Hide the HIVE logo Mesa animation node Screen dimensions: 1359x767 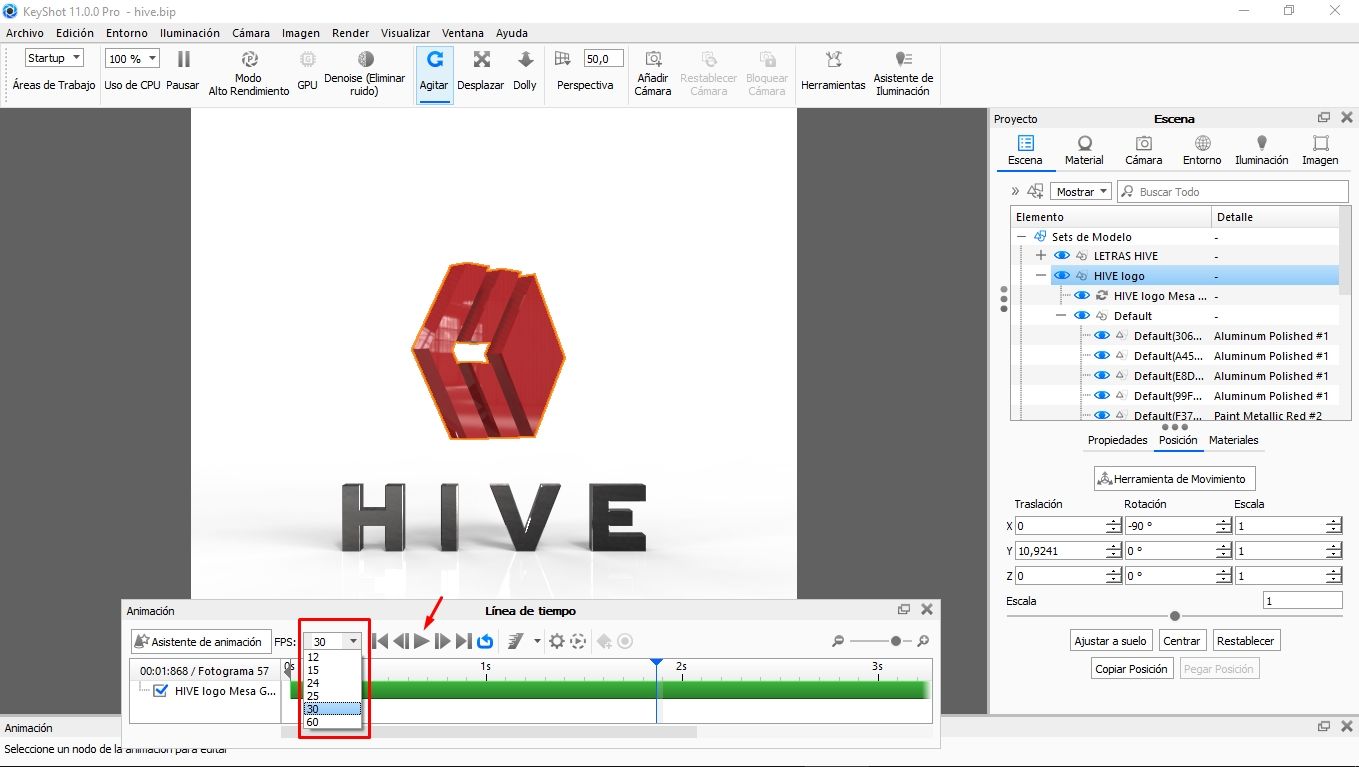1082,296
